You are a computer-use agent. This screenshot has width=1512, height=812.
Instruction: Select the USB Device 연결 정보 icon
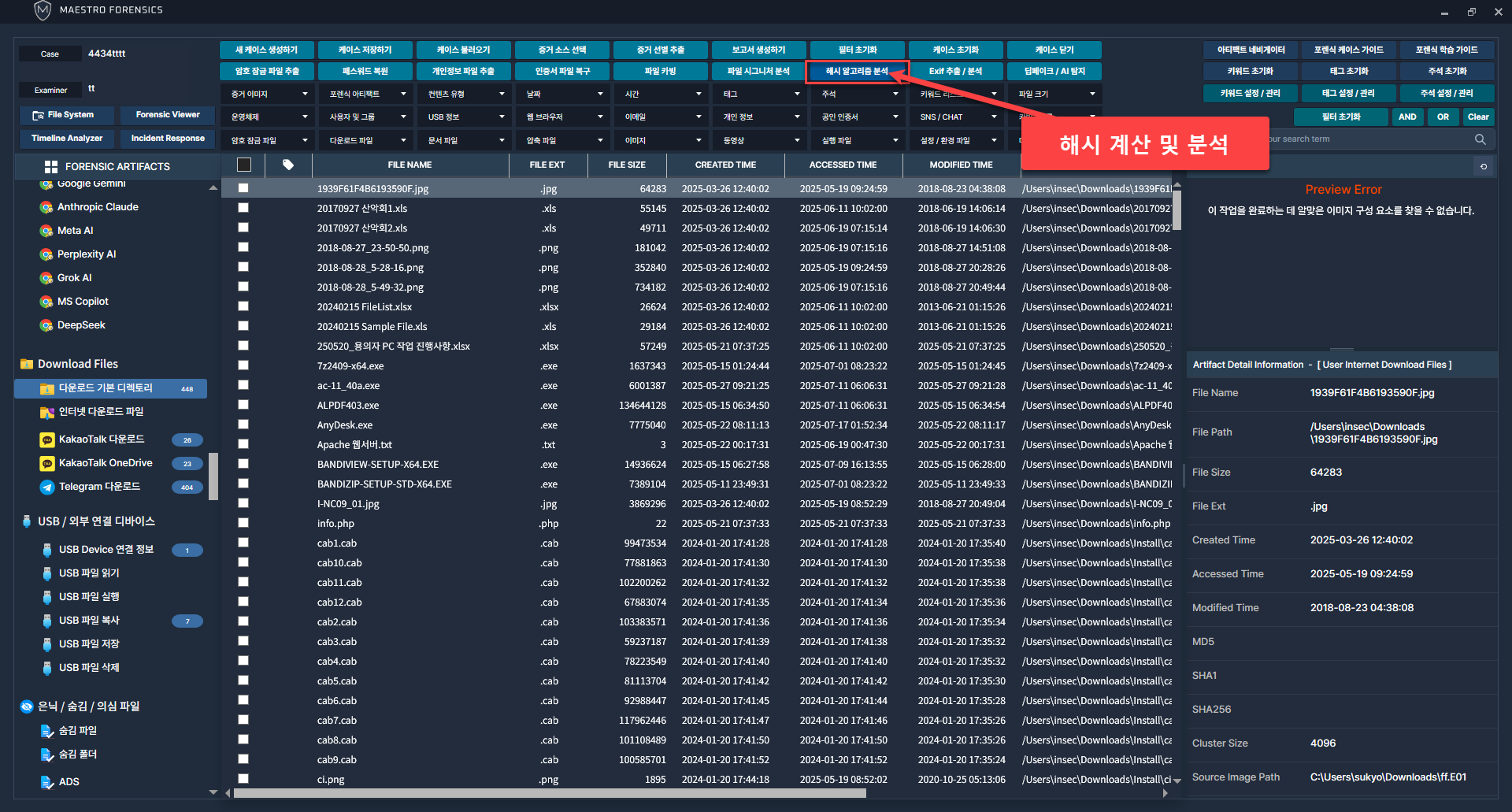tap(47, 550)
